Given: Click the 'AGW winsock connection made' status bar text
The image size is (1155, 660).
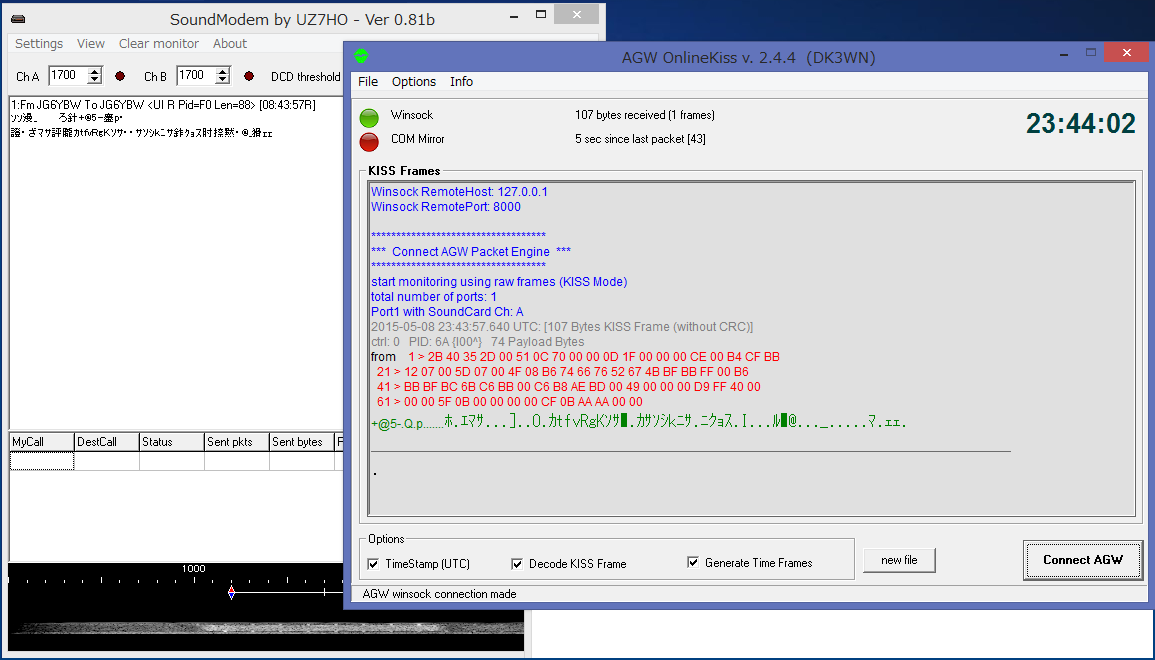Looking at the screenshot, I should (439, 594).
